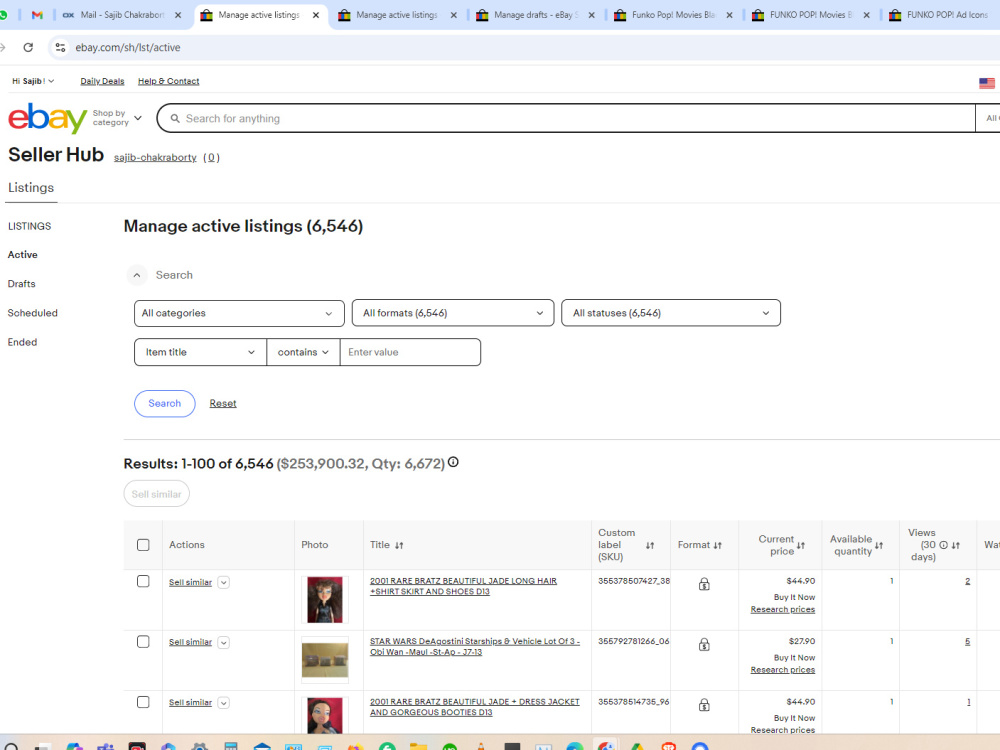Click the search magnifier icon
This screenshot has height=750, width=1000.
click(175, 119)
